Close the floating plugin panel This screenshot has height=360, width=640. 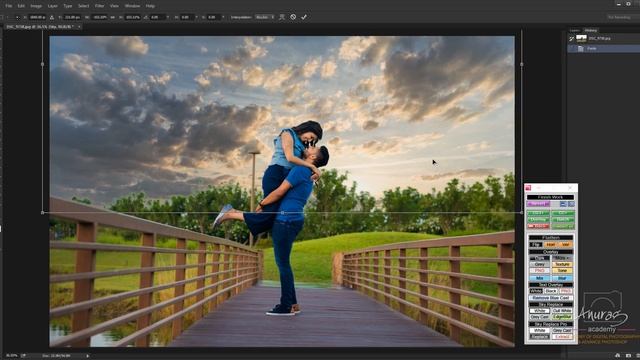coord(570,188)
